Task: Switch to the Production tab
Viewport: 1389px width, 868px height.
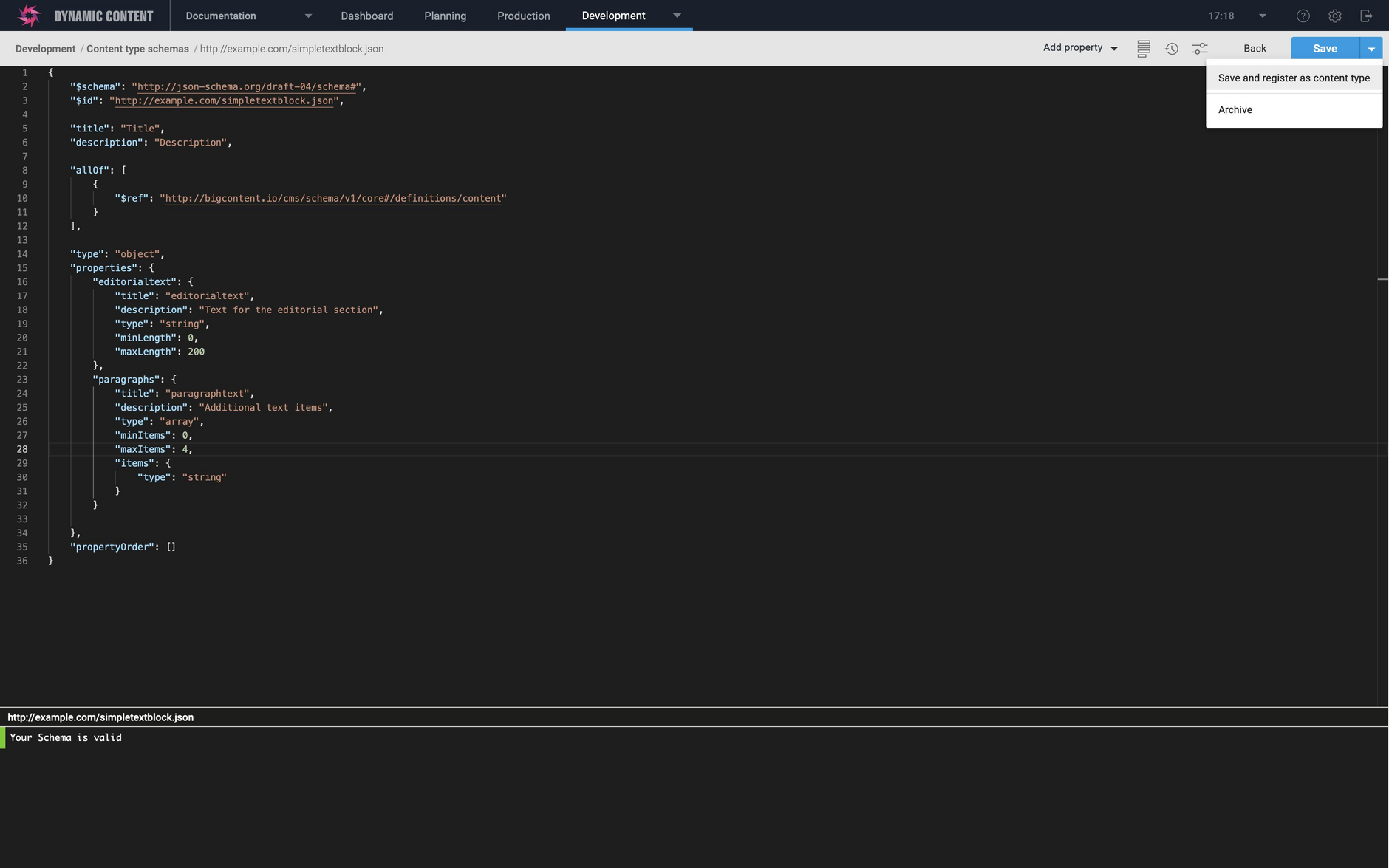Action: [524, 16]
